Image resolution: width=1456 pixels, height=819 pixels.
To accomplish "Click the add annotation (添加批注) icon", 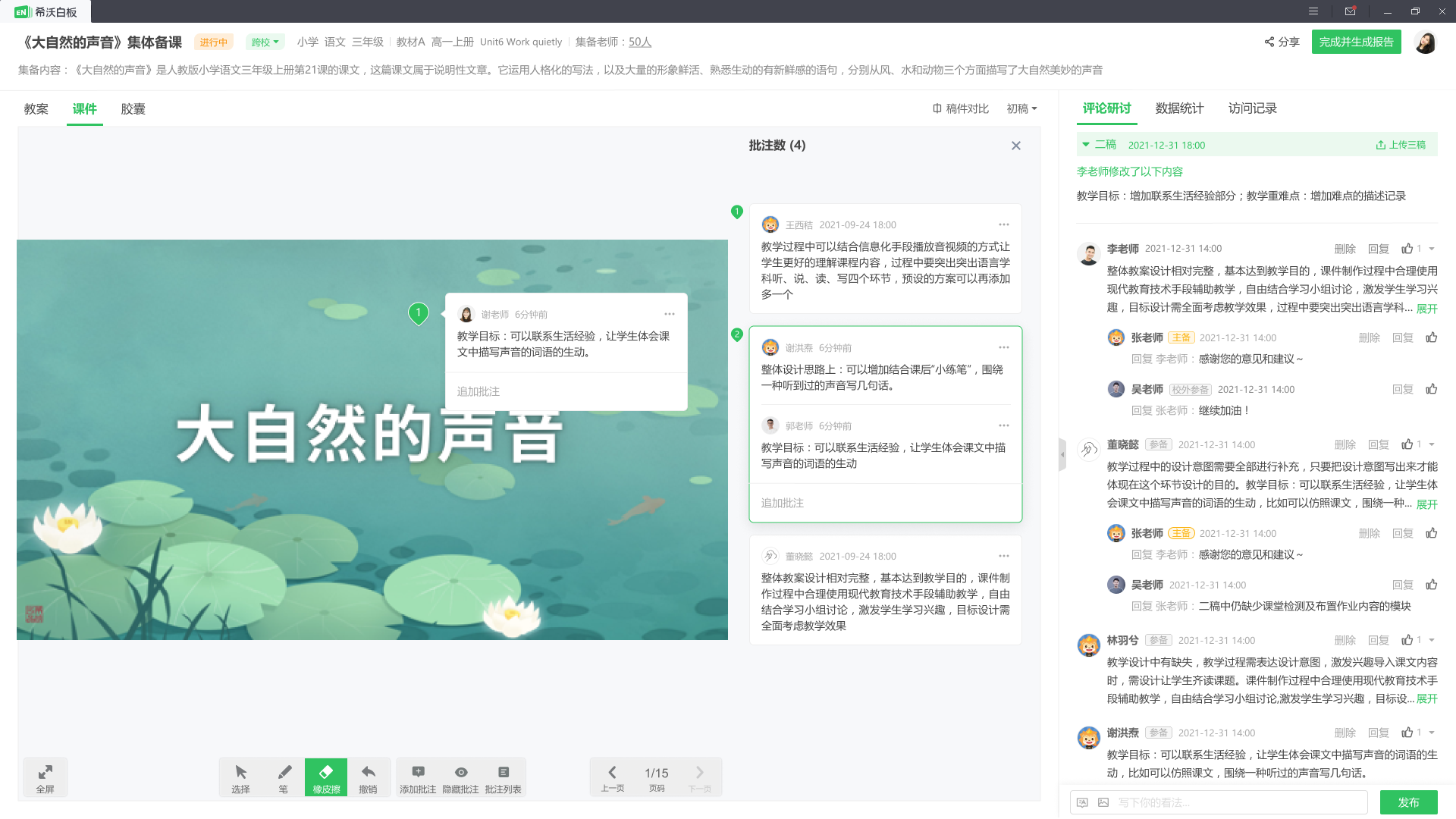I will pyautogui.click(x=418, y=777).
